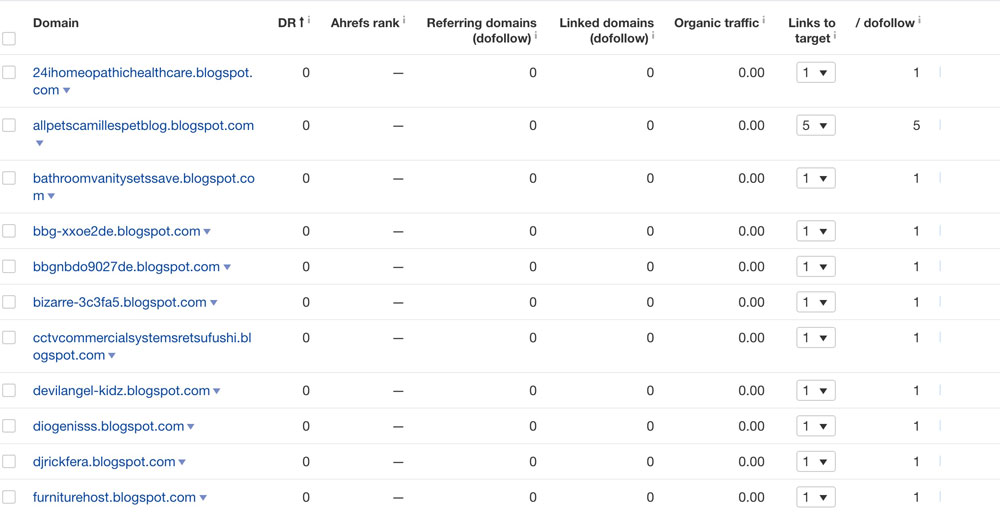Sort by Domain column header
This screenshot has height=514, width=1000.
[56, 22]
